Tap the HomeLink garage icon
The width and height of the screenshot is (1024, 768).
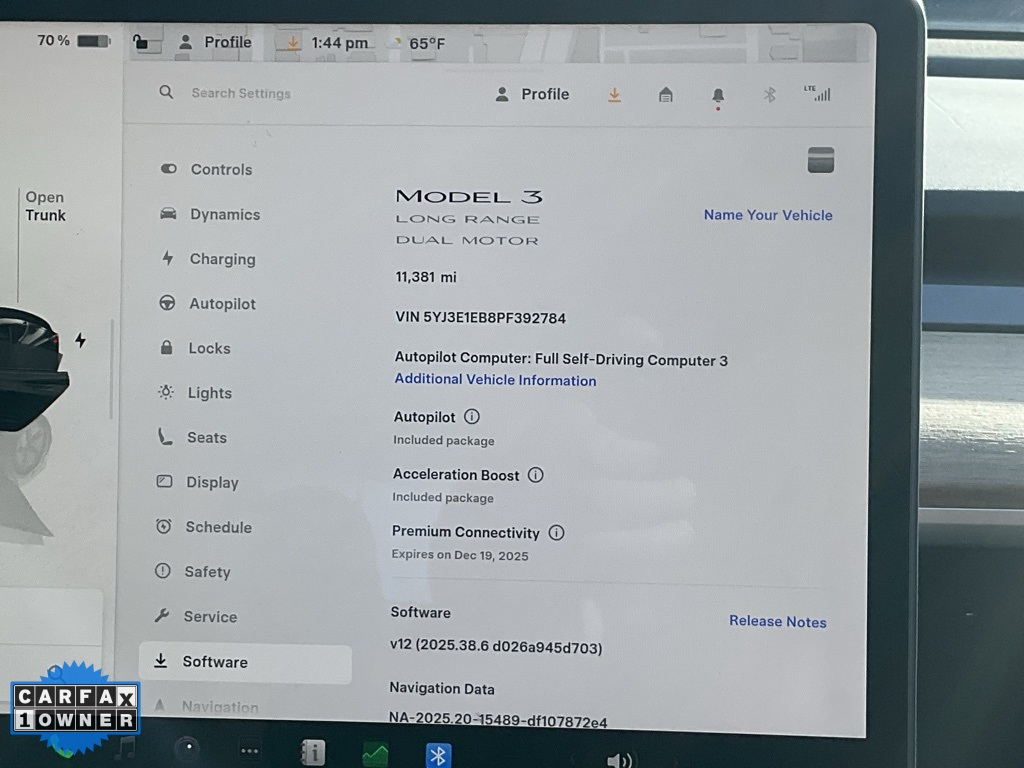tap(666, 95)
